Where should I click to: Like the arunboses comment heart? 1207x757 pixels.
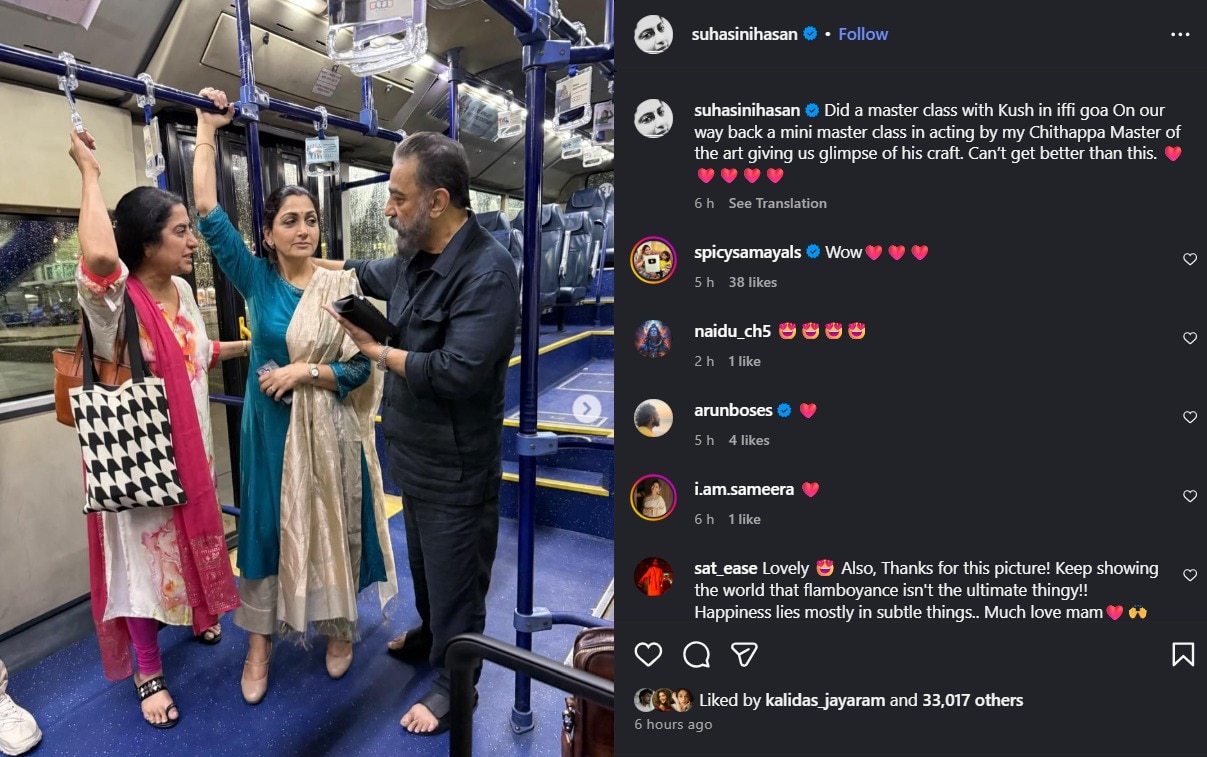pos(1190,417)
